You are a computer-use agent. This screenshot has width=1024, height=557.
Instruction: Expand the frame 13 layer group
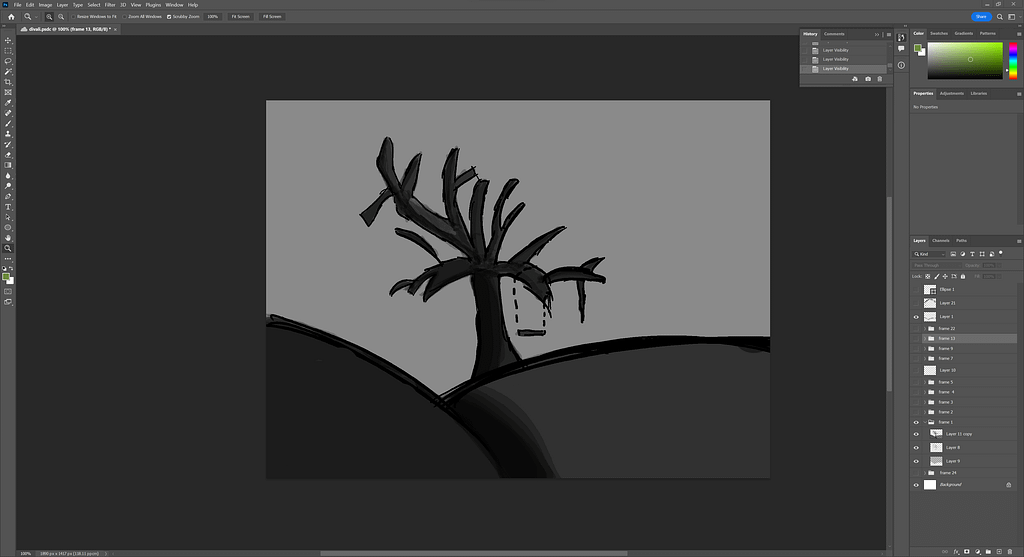tap(923, 338)
